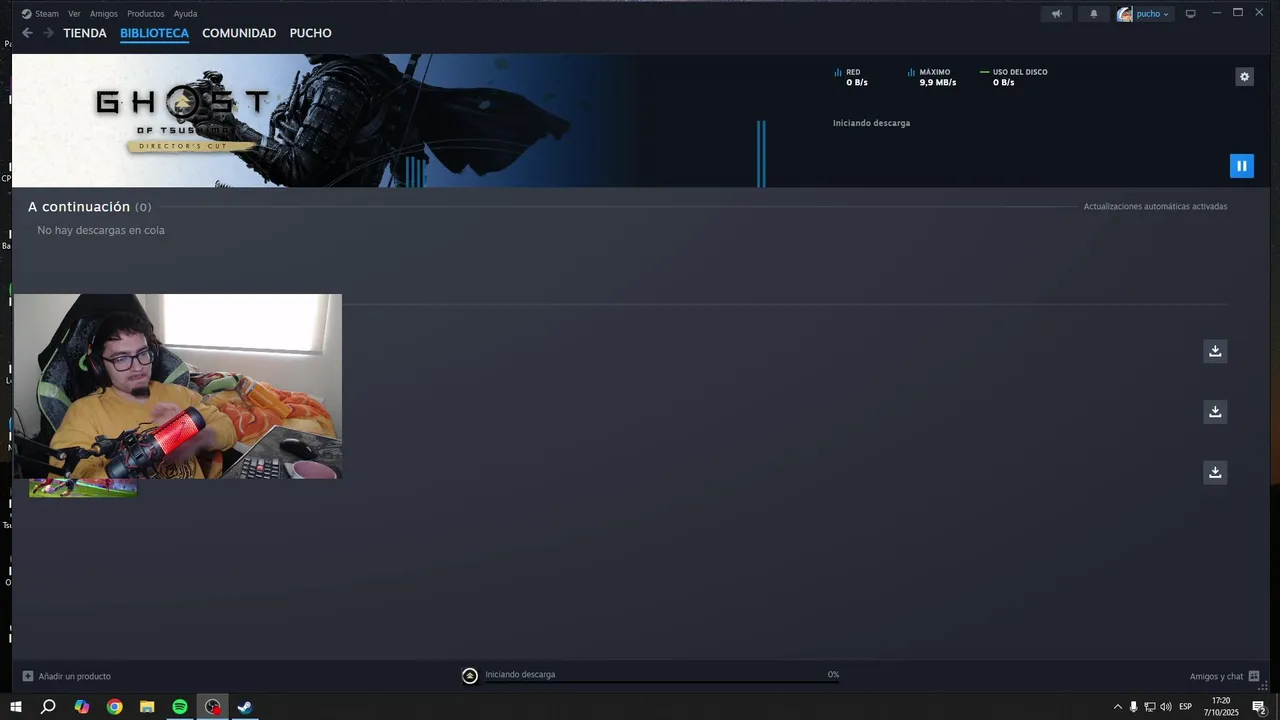Image resolution: width=1280 pixels, height=720 pixels.
Task: Click the 'Iniciando descarga' banner status text
Action: (x=871, y=123)
